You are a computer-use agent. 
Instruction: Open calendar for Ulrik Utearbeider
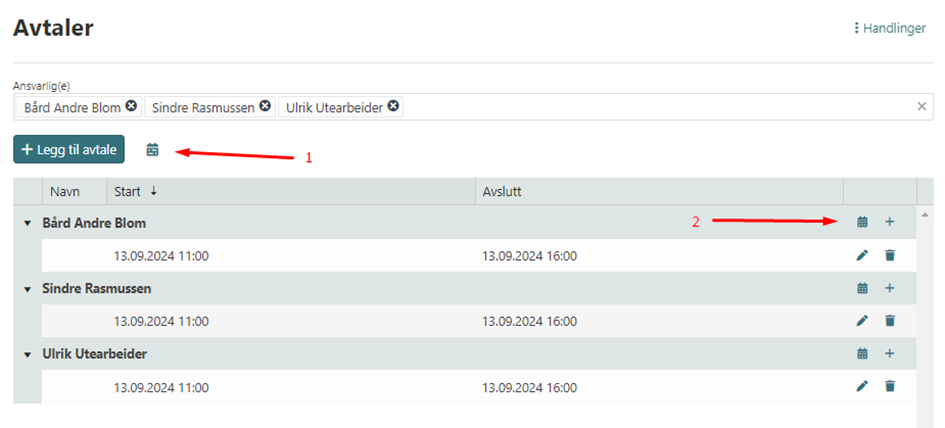coord(862,354)
